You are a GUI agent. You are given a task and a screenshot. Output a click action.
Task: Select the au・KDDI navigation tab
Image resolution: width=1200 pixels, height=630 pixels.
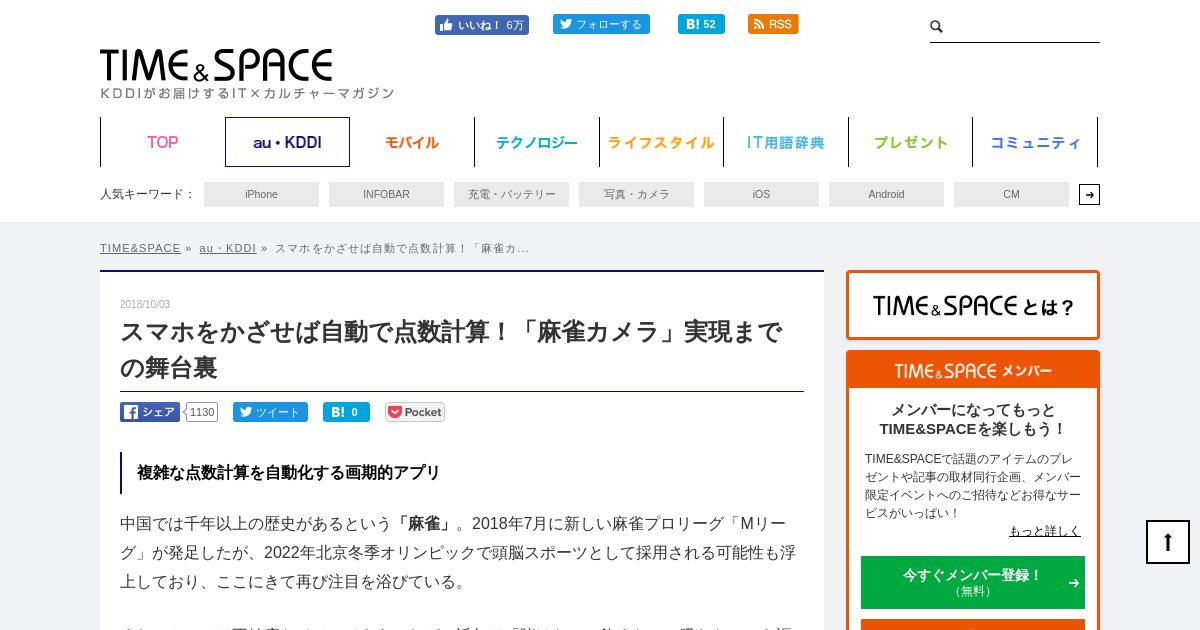coord(287,142)
